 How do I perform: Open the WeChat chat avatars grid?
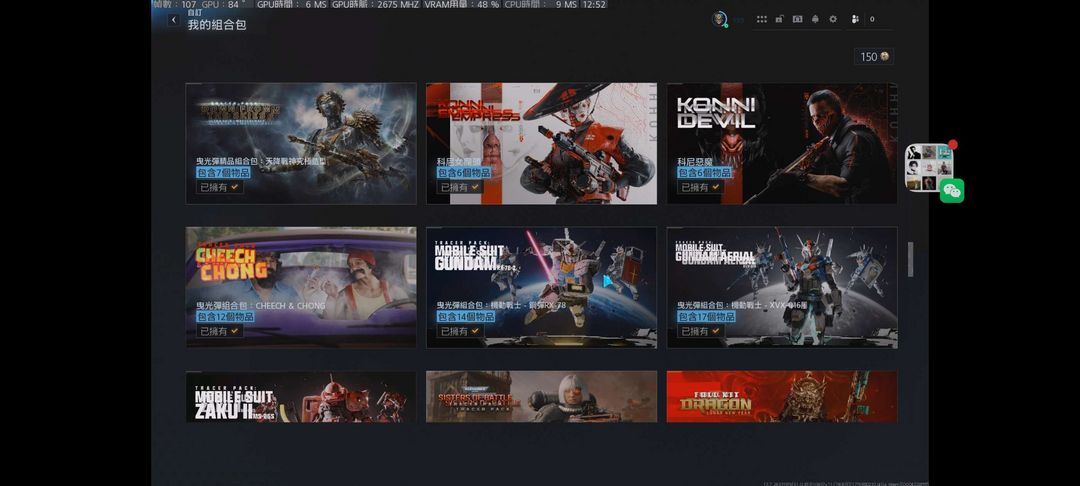928,167
